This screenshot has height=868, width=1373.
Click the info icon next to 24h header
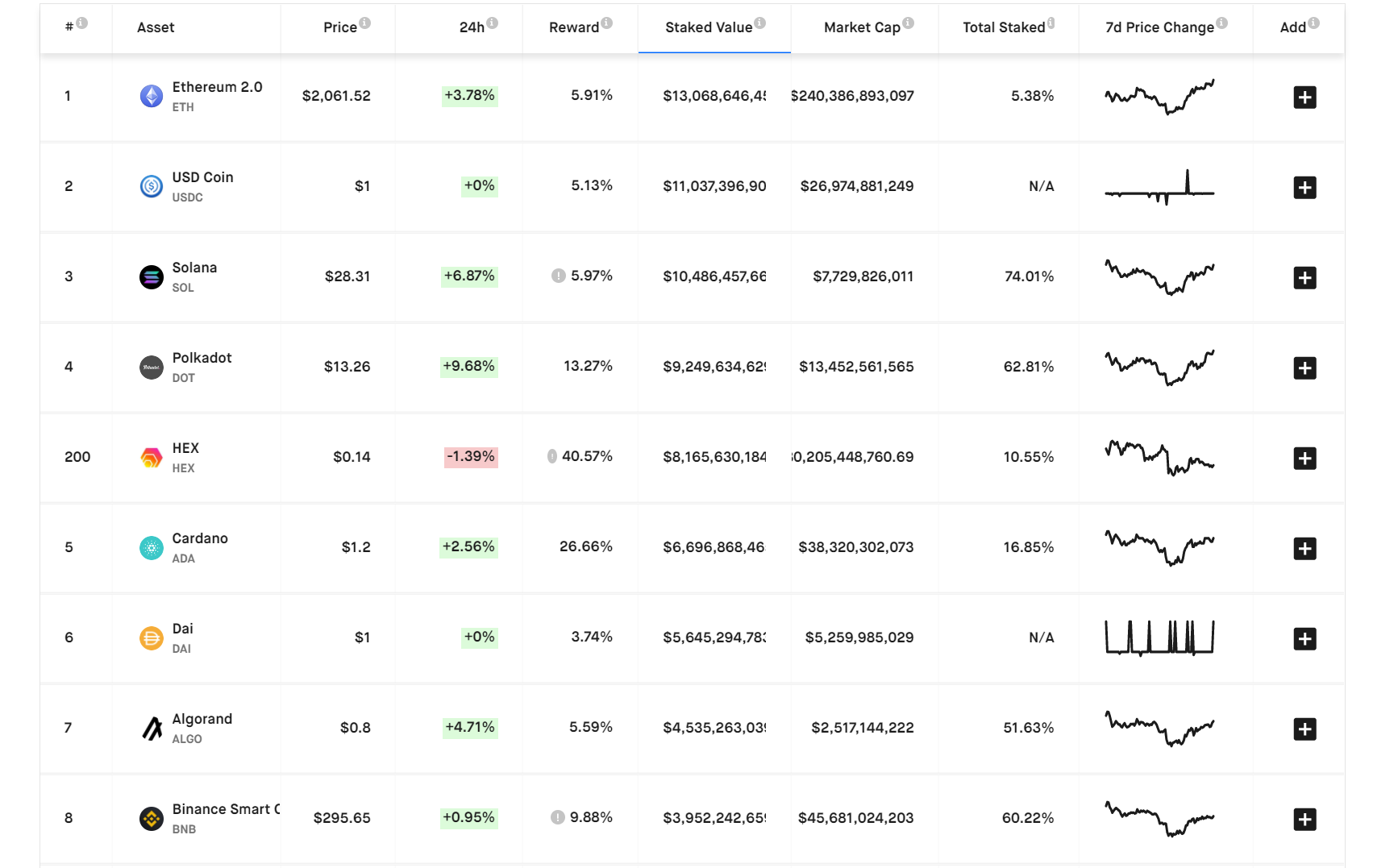click(x=493, y=23)
